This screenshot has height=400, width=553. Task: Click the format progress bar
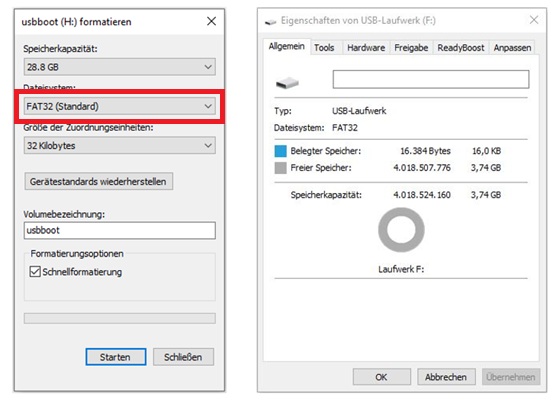pyautogui.click(x=120, y=318)
